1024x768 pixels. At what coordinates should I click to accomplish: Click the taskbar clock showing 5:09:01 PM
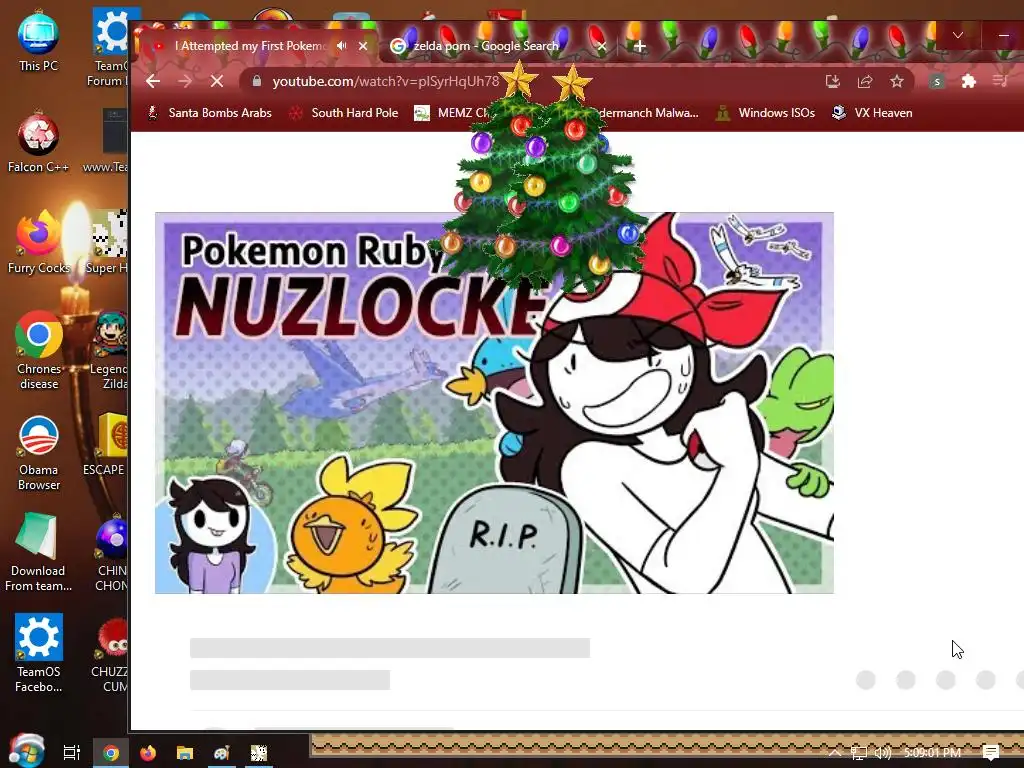[x=933, y=753]
